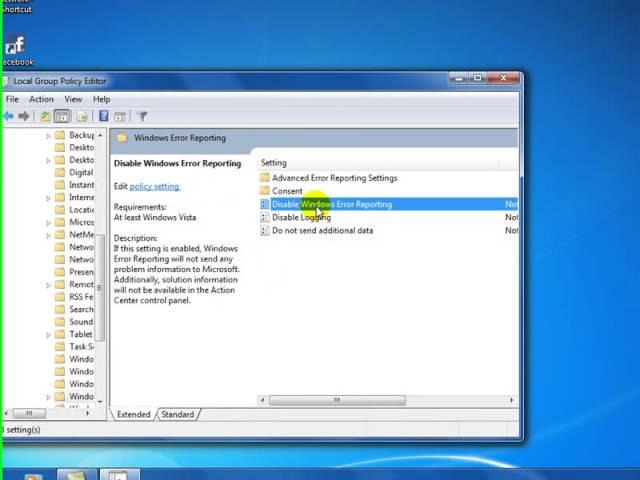
Task: Expand the Micros tree folder arrow
Action: click(48, 223)
